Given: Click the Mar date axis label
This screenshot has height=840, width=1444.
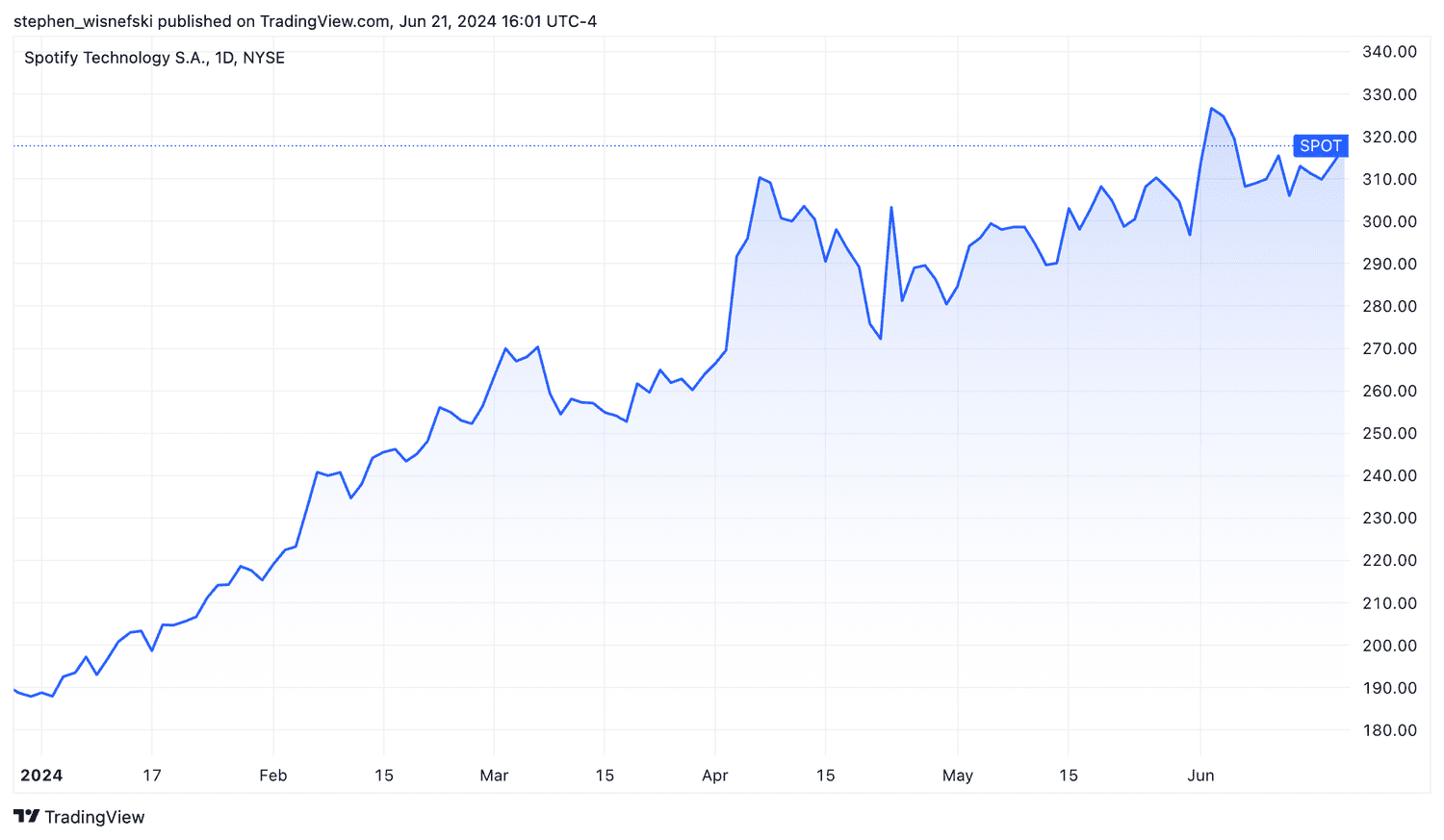Looking at the screenshot, I should click(494, 776).
